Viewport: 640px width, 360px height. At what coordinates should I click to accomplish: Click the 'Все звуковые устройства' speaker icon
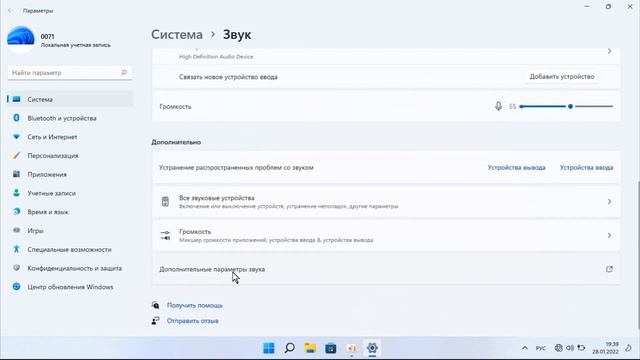pyautogui.click(x=165, y=202)
